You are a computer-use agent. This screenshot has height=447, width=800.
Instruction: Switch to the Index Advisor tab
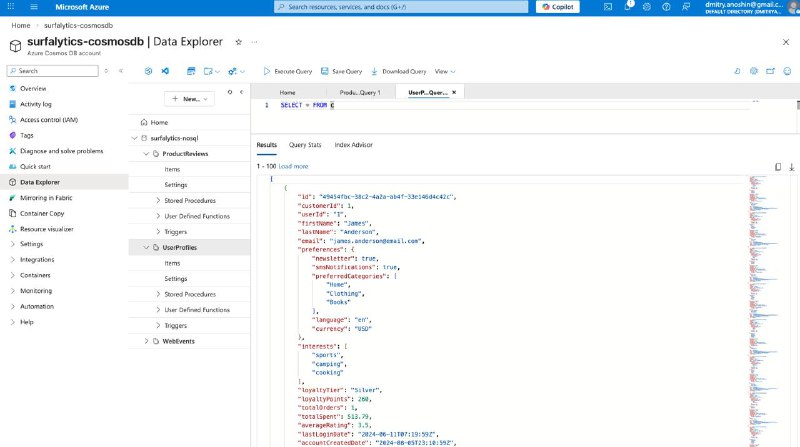[353, 145]
